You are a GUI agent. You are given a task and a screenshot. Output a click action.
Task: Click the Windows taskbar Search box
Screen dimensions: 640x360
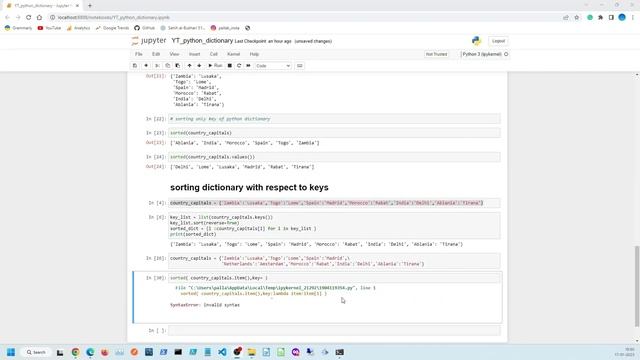(36, 352)
